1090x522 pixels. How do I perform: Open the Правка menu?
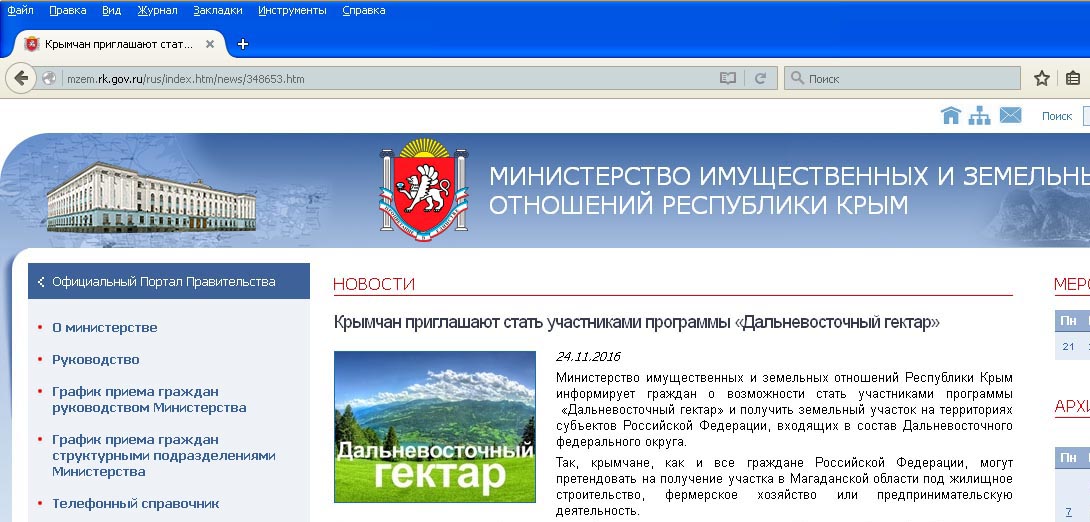pyautogui.click(x=68, y=10)
